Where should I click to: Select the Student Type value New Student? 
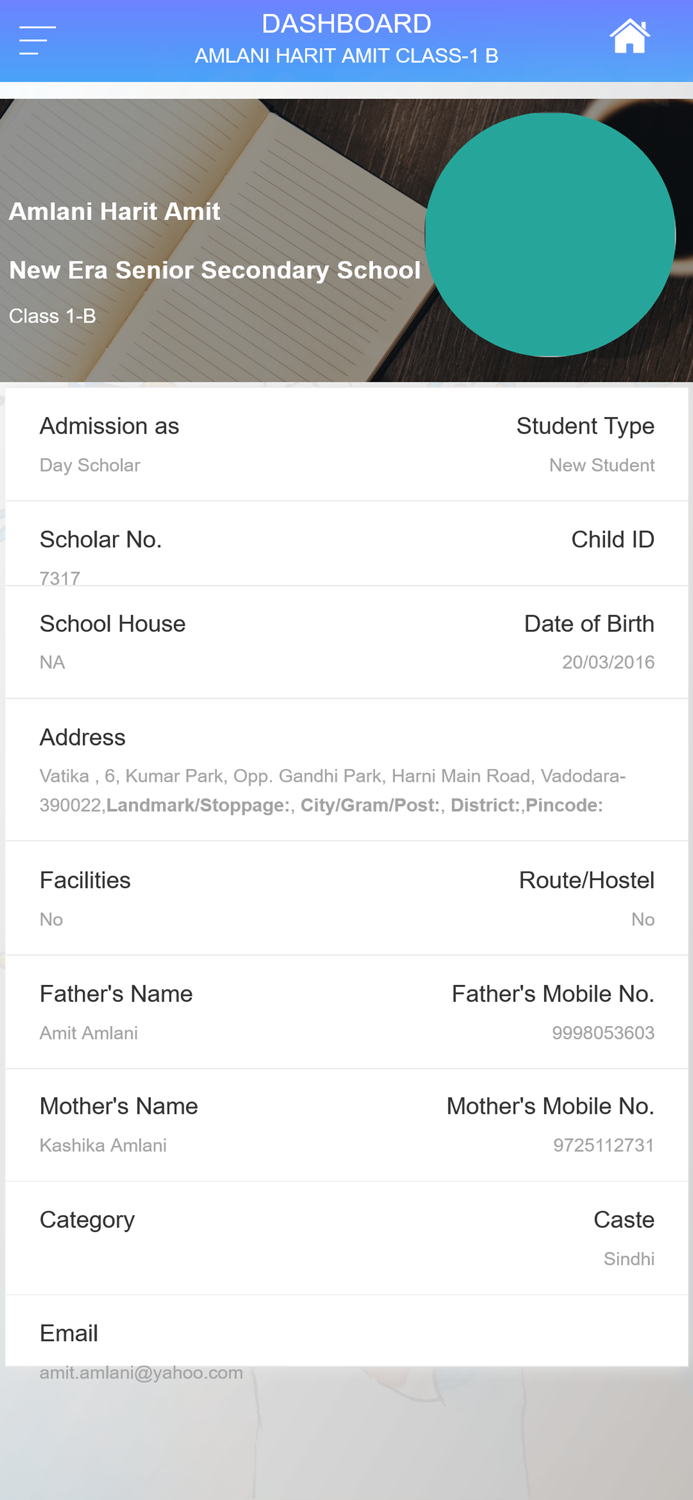tap(601, 465)
